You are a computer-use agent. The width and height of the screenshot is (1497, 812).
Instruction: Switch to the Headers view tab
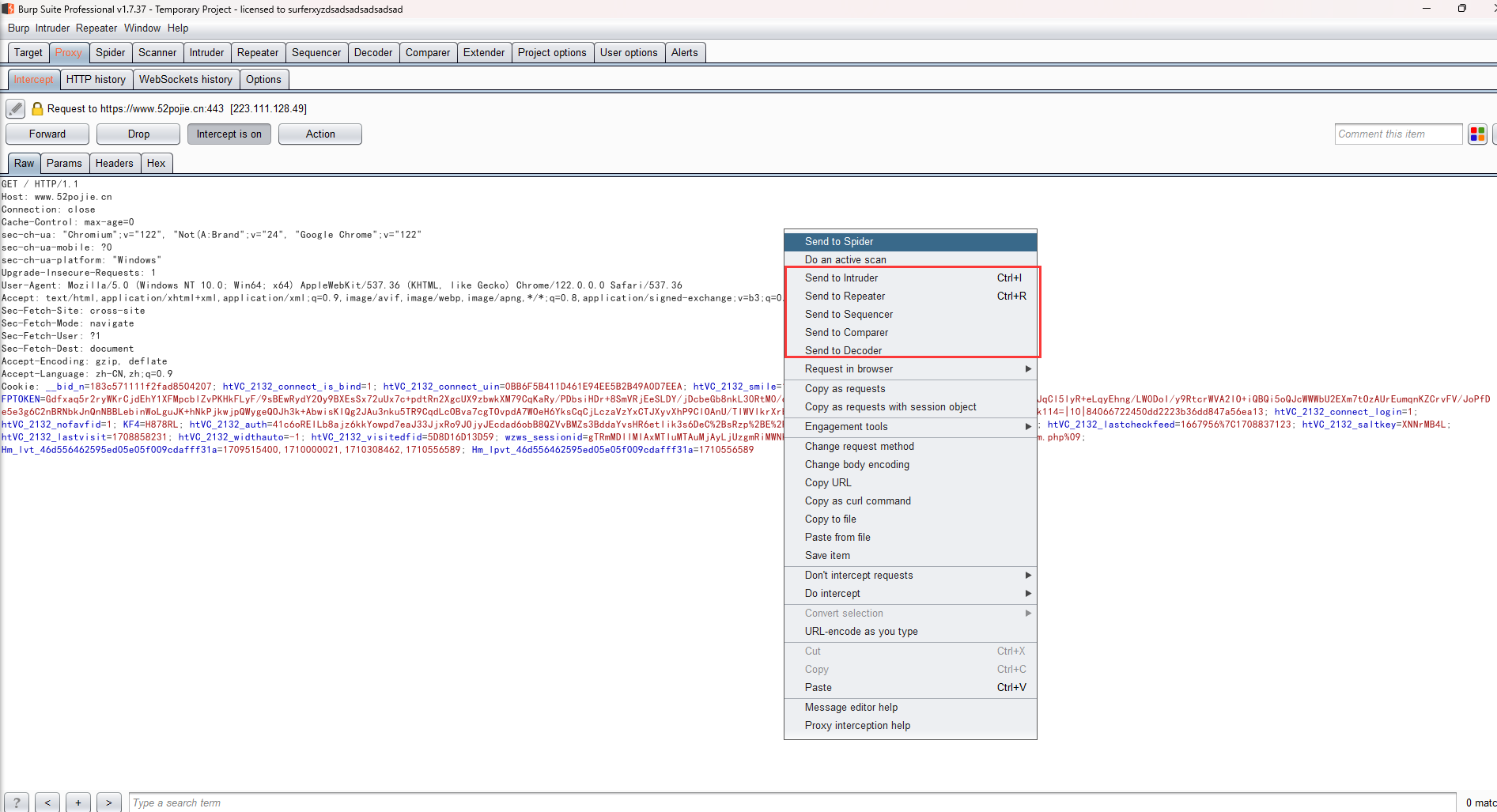115,164
